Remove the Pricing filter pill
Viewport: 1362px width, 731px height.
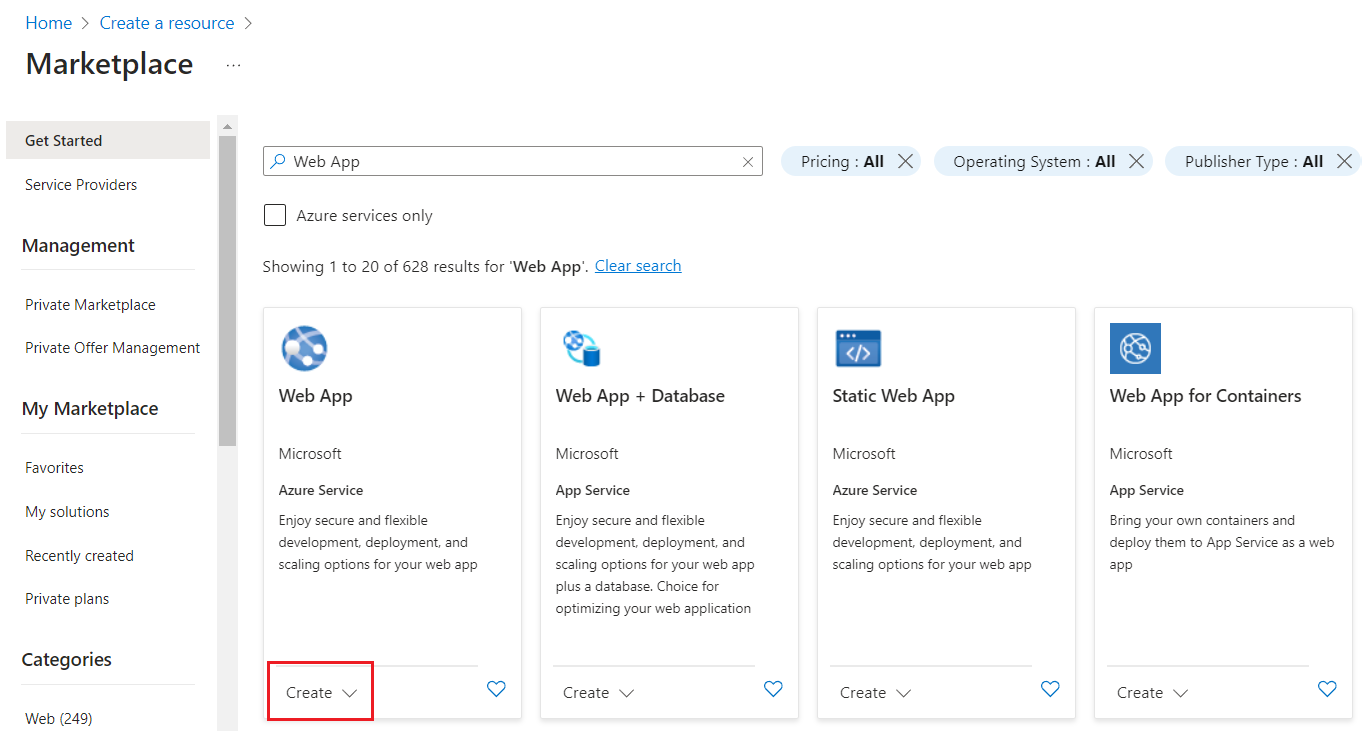pyautogui.click(x=905, y=161)
